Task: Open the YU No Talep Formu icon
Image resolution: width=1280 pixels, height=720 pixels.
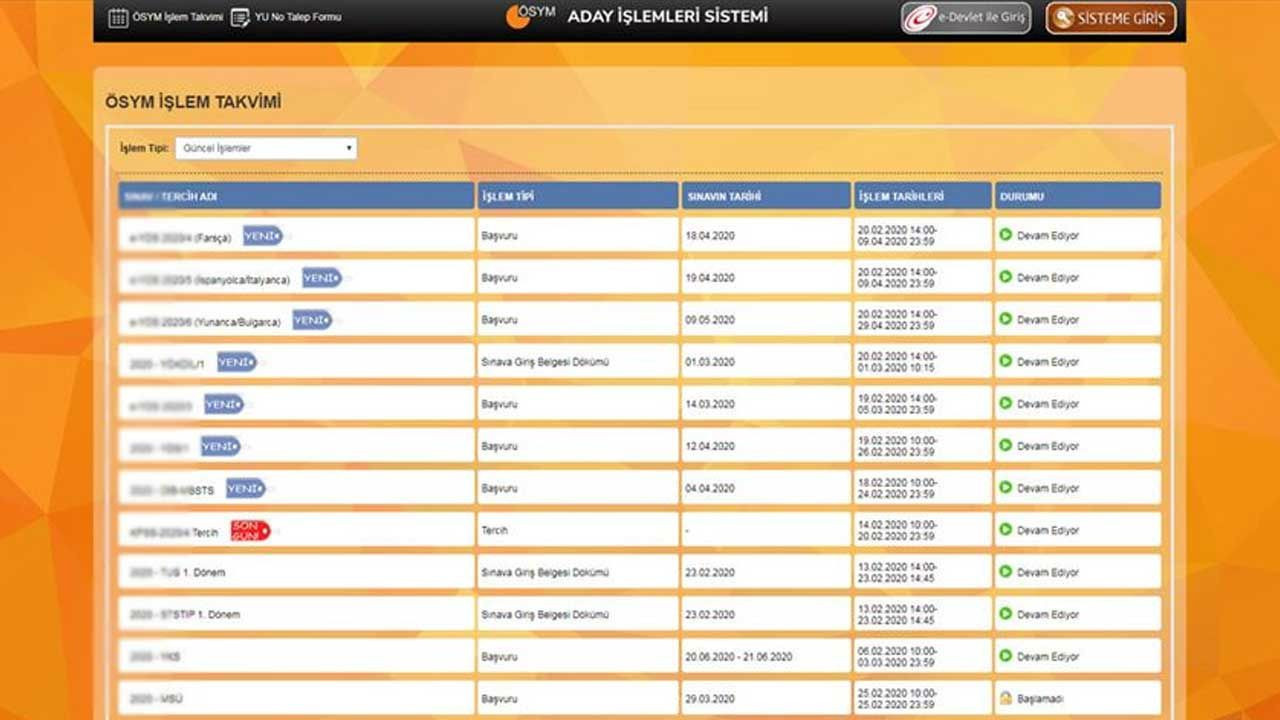Action: tap(240, 17)
